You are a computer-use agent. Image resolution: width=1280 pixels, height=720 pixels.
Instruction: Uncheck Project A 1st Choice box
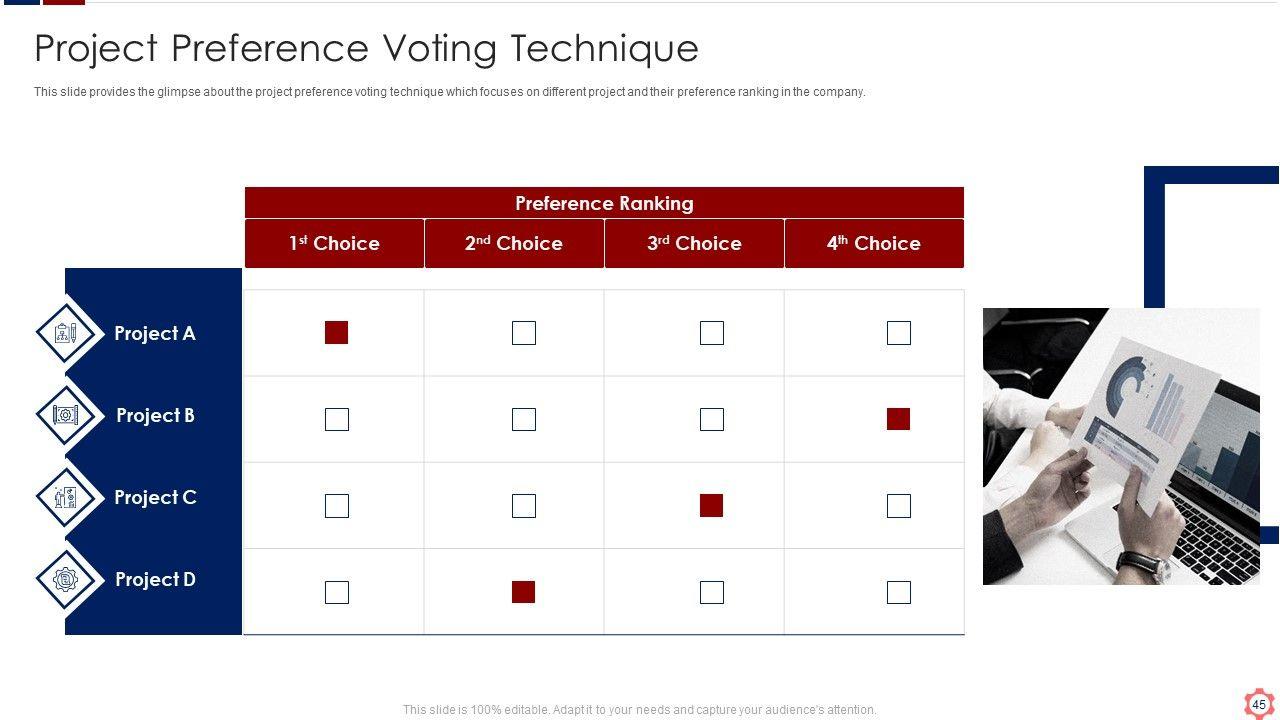(337, 333)
